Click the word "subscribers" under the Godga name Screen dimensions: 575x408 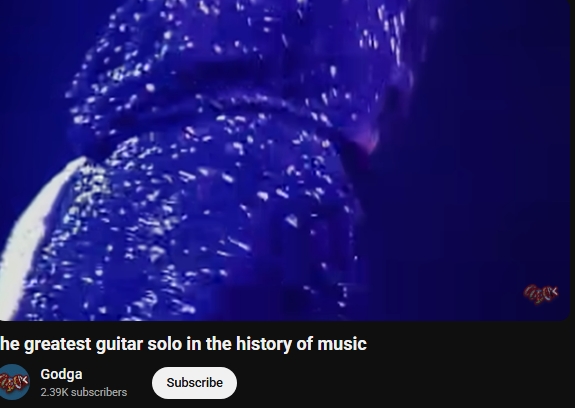(99, 392)
